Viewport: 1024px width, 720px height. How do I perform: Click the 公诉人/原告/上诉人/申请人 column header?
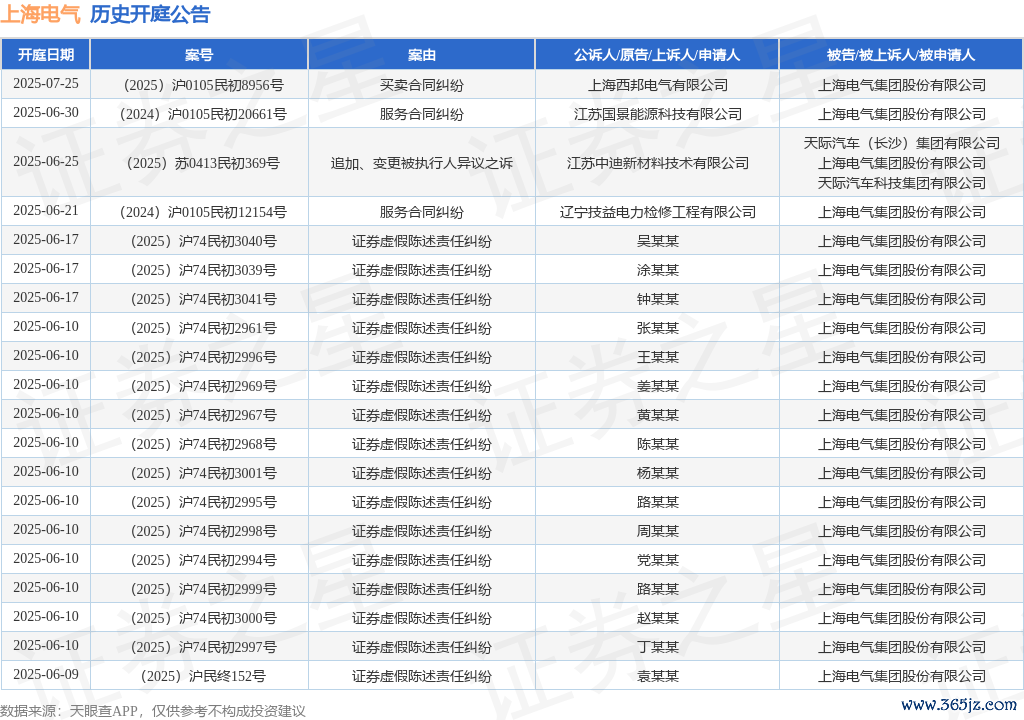657,55
